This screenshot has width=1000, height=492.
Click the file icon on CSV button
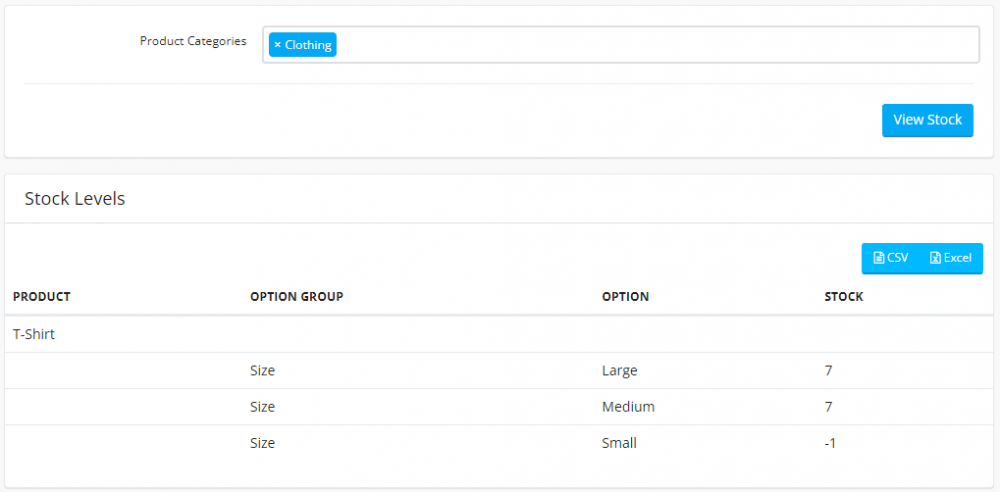[878, 258]
